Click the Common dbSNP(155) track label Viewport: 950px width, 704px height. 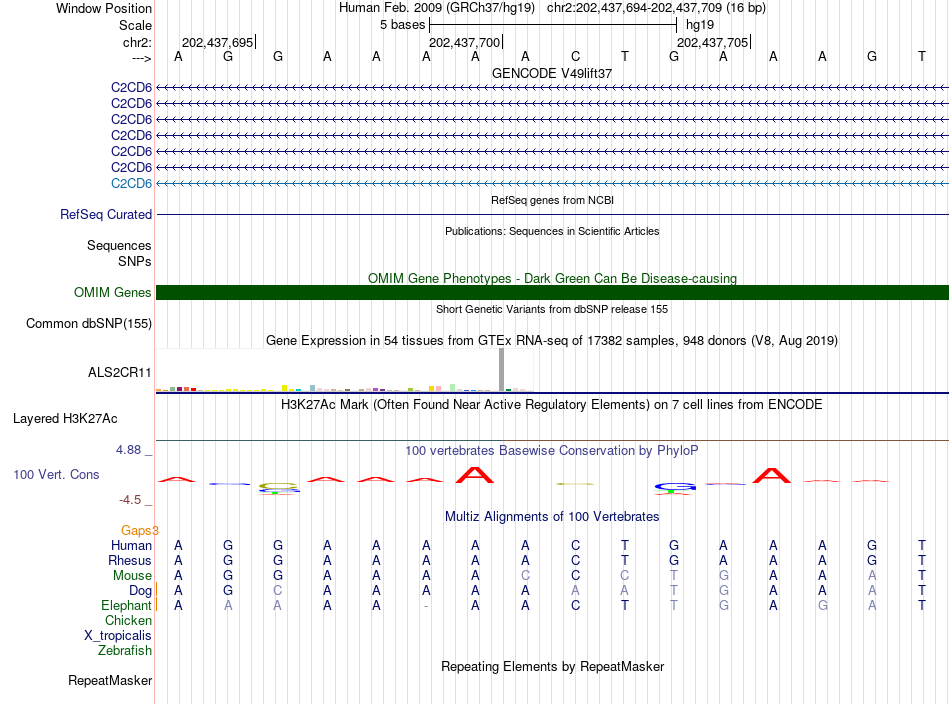(88, 324)
